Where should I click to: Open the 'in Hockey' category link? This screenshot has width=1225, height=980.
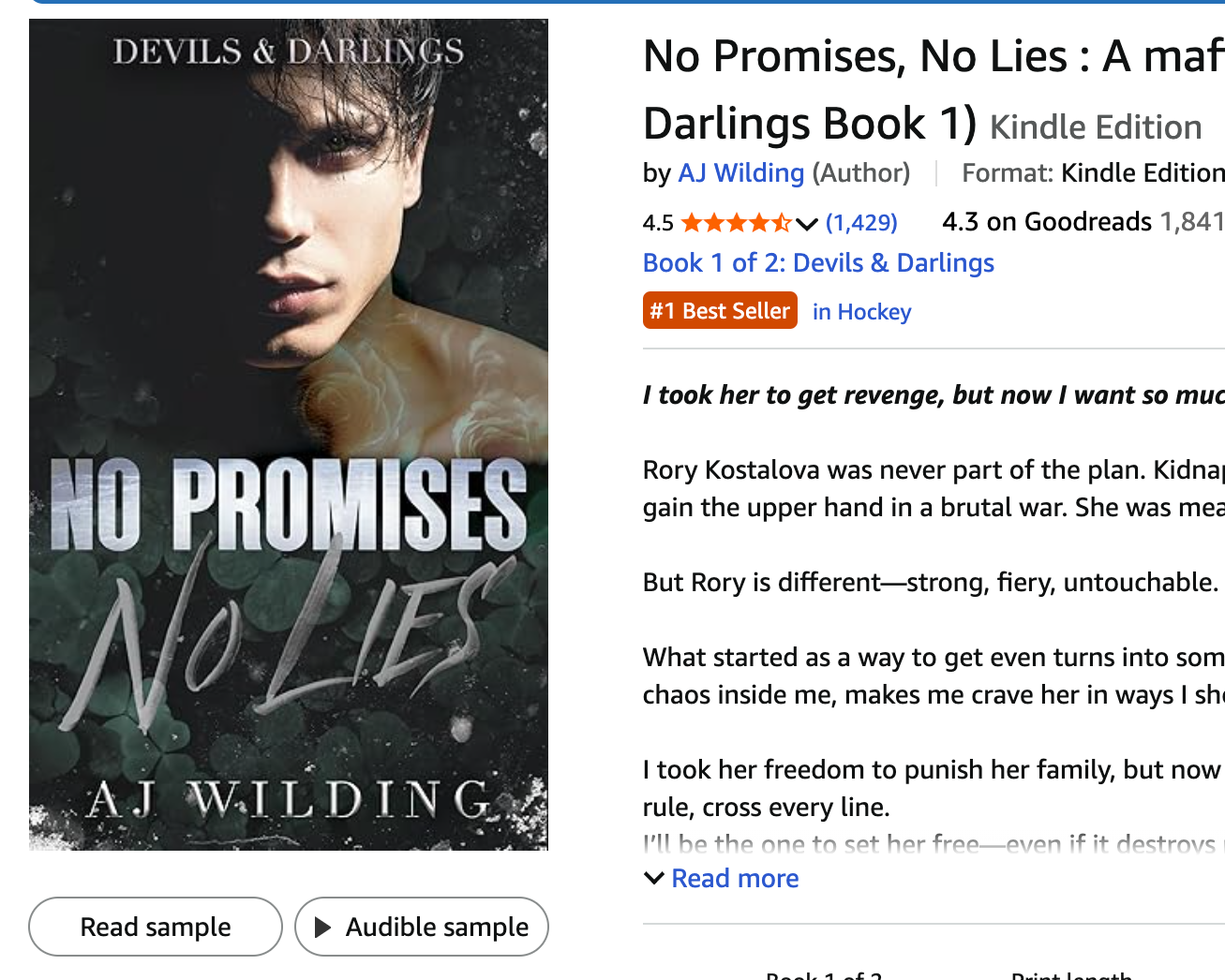click(x=861, y=312)
